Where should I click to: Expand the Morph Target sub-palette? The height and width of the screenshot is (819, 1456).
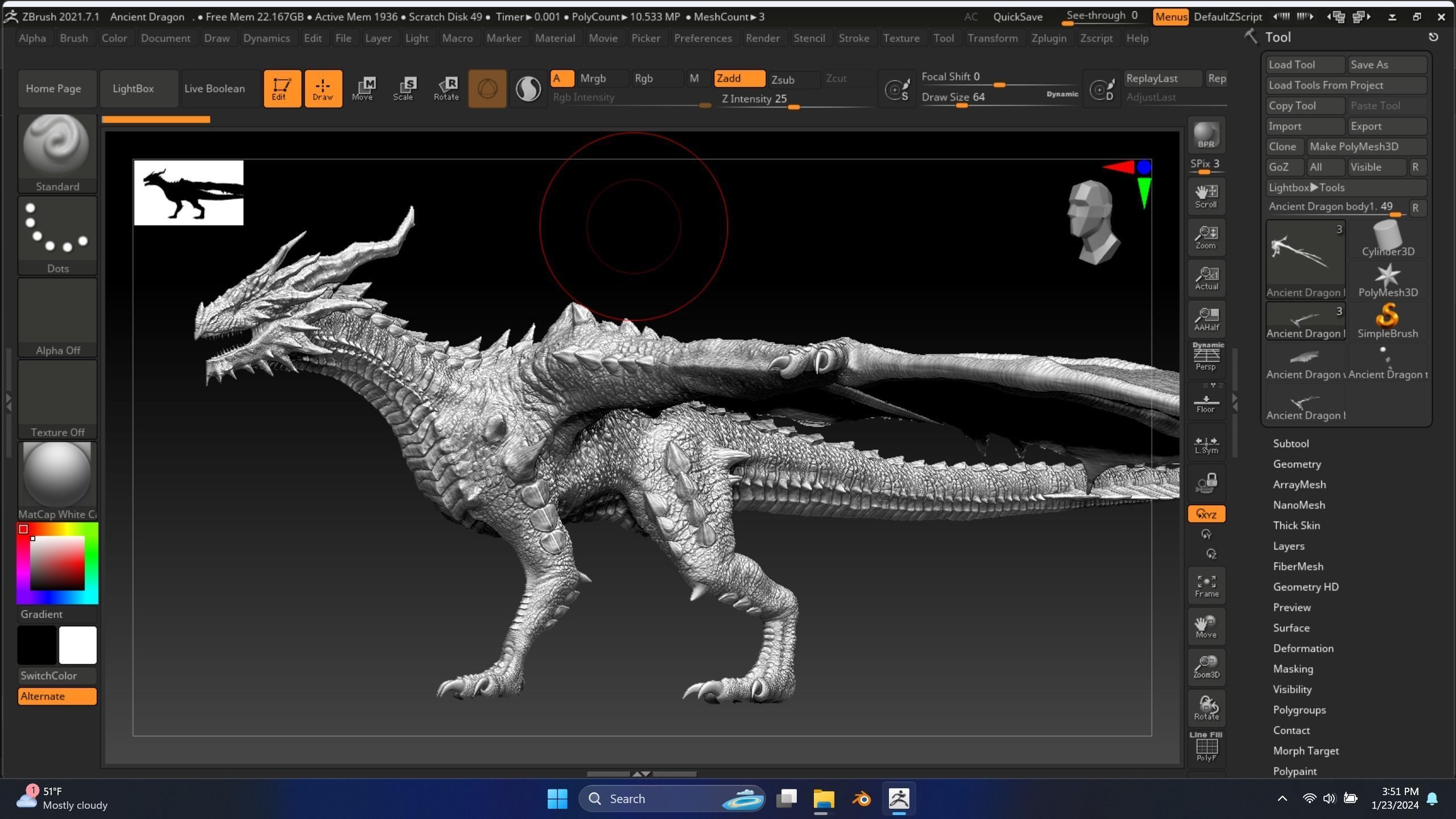[1305, 751]
